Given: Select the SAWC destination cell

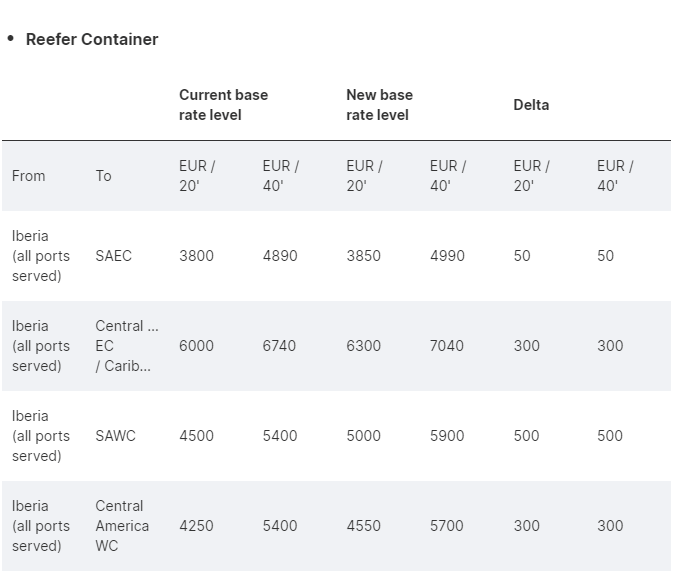Looking at the screenshot, I should (115, 436).
